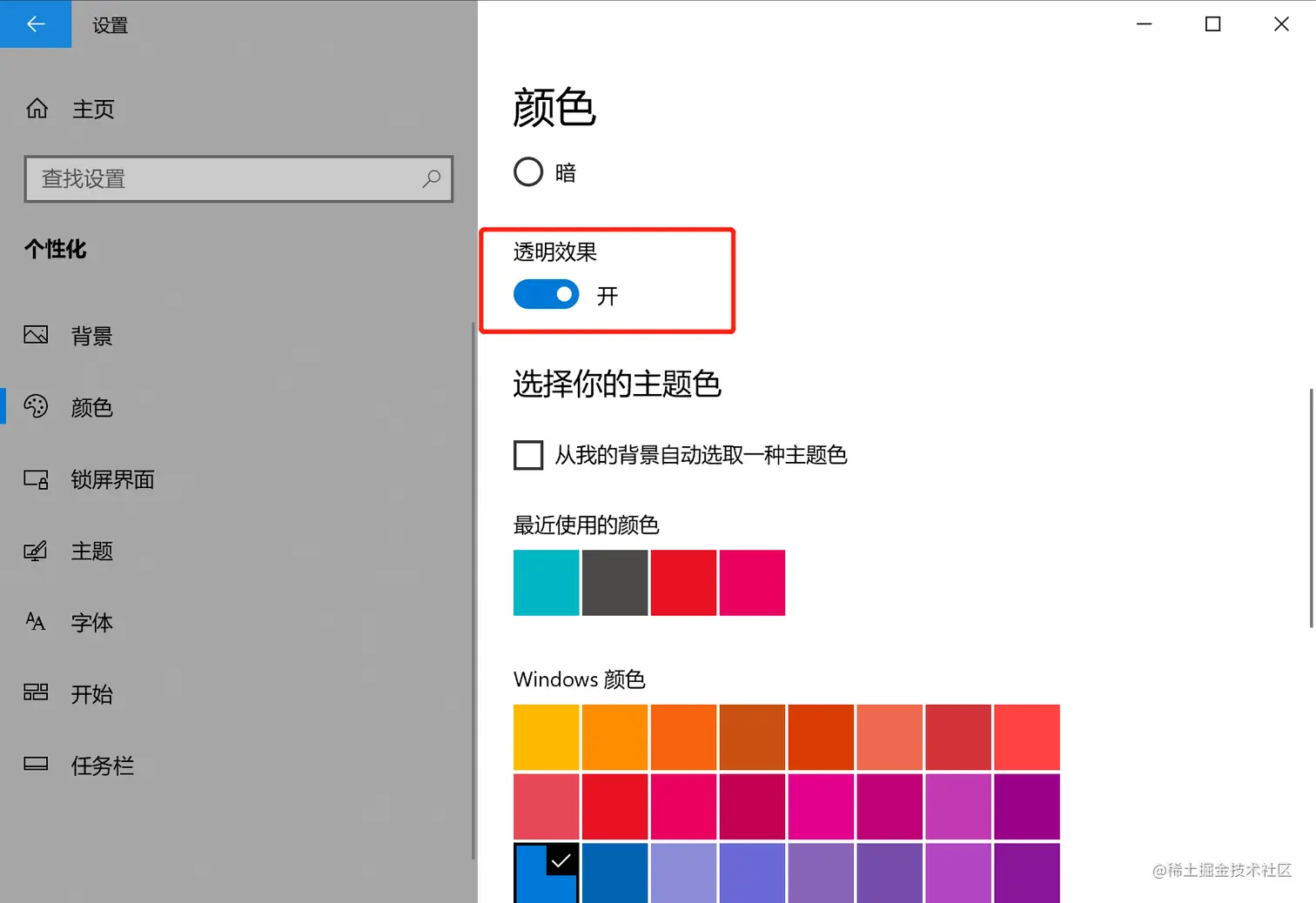
Task: Click the right-side vertical scrollbar
Action: pyautogui.click(x=1311, y=508)
